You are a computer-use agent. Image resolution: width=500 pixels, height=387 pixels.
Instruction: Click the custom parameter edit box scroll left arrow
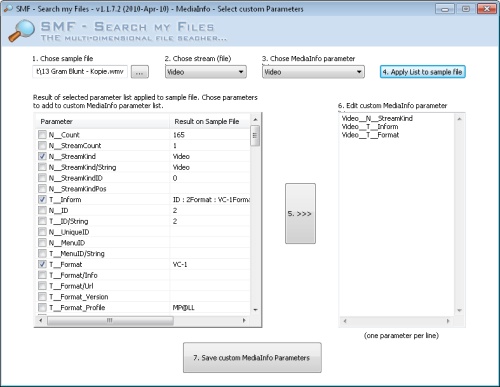coord(345,321)
